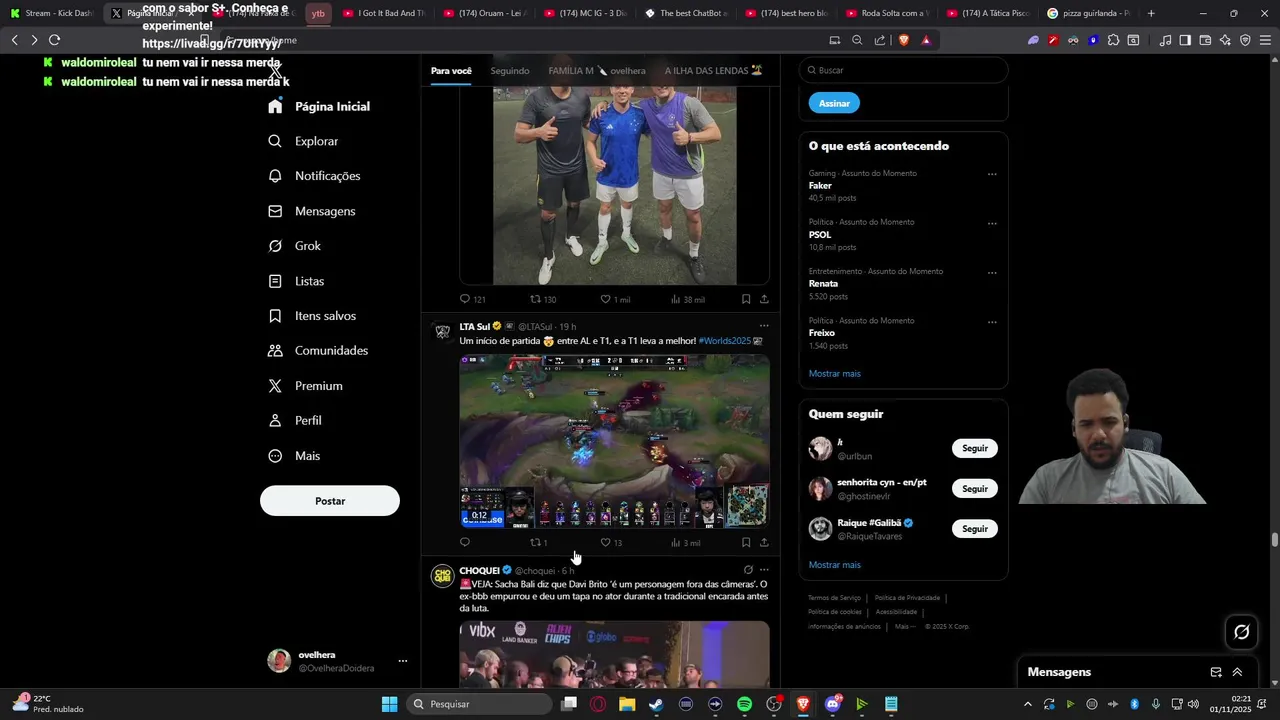Open options for Renata trend

[x=992, y=272]
